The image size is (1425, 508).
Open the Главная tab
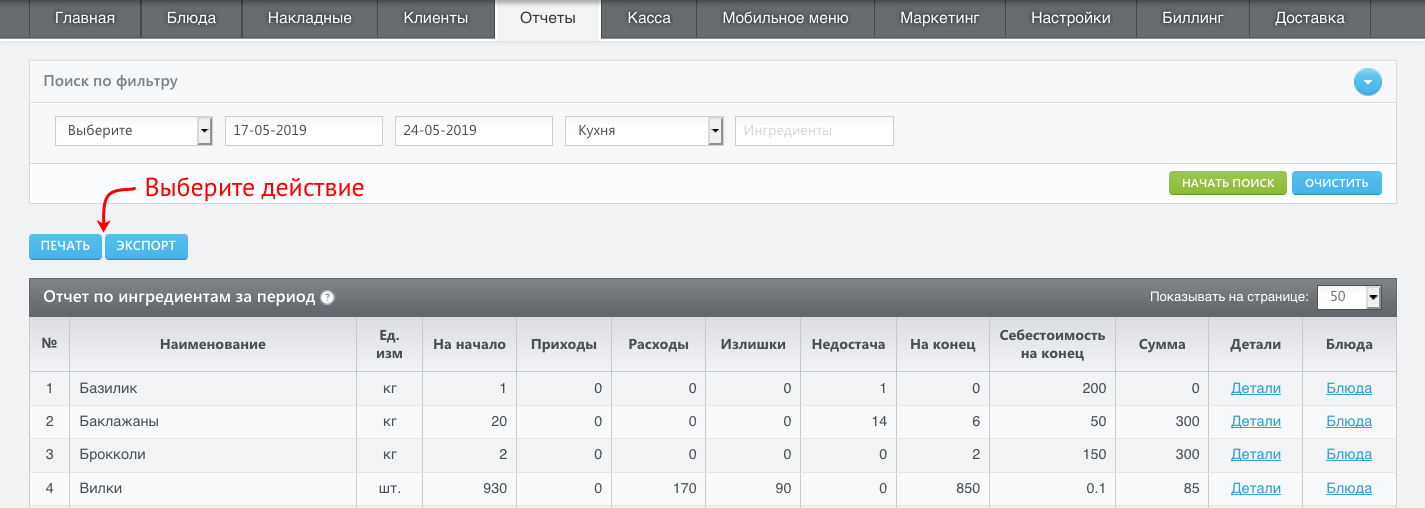pyautogui.click(x=85, y=18)
